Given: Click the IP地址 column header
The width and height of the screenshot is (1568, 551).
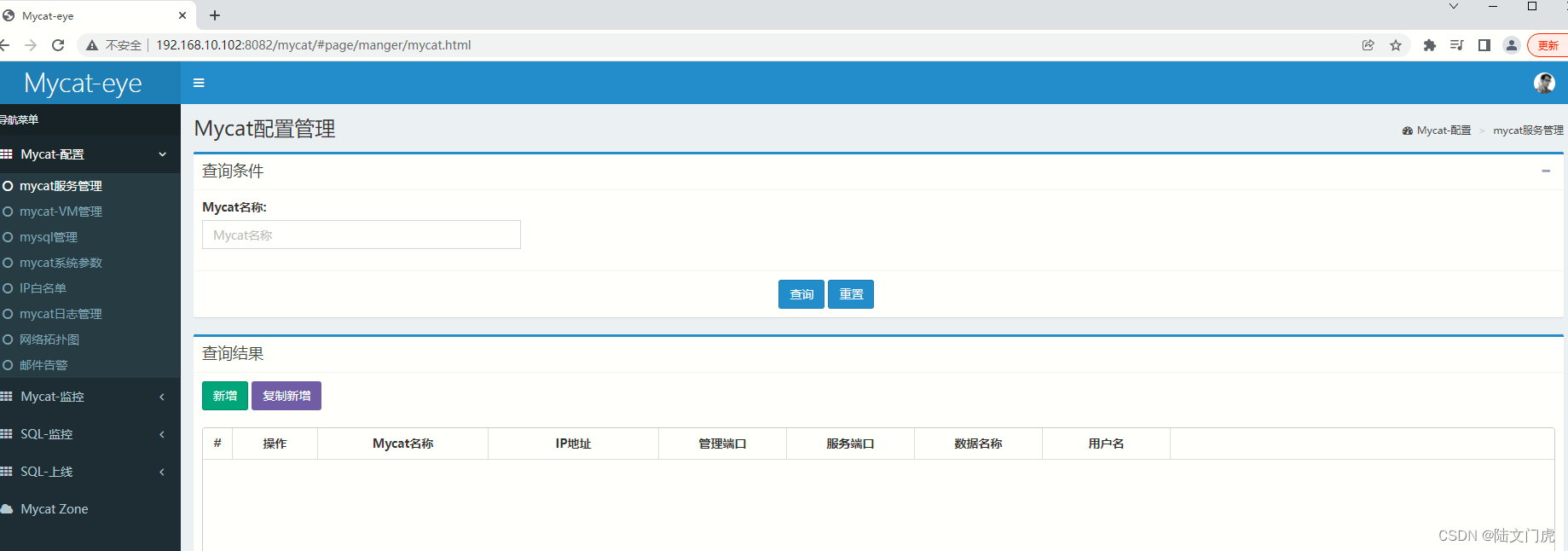Looking at the screenshot, I should point(574,444).
